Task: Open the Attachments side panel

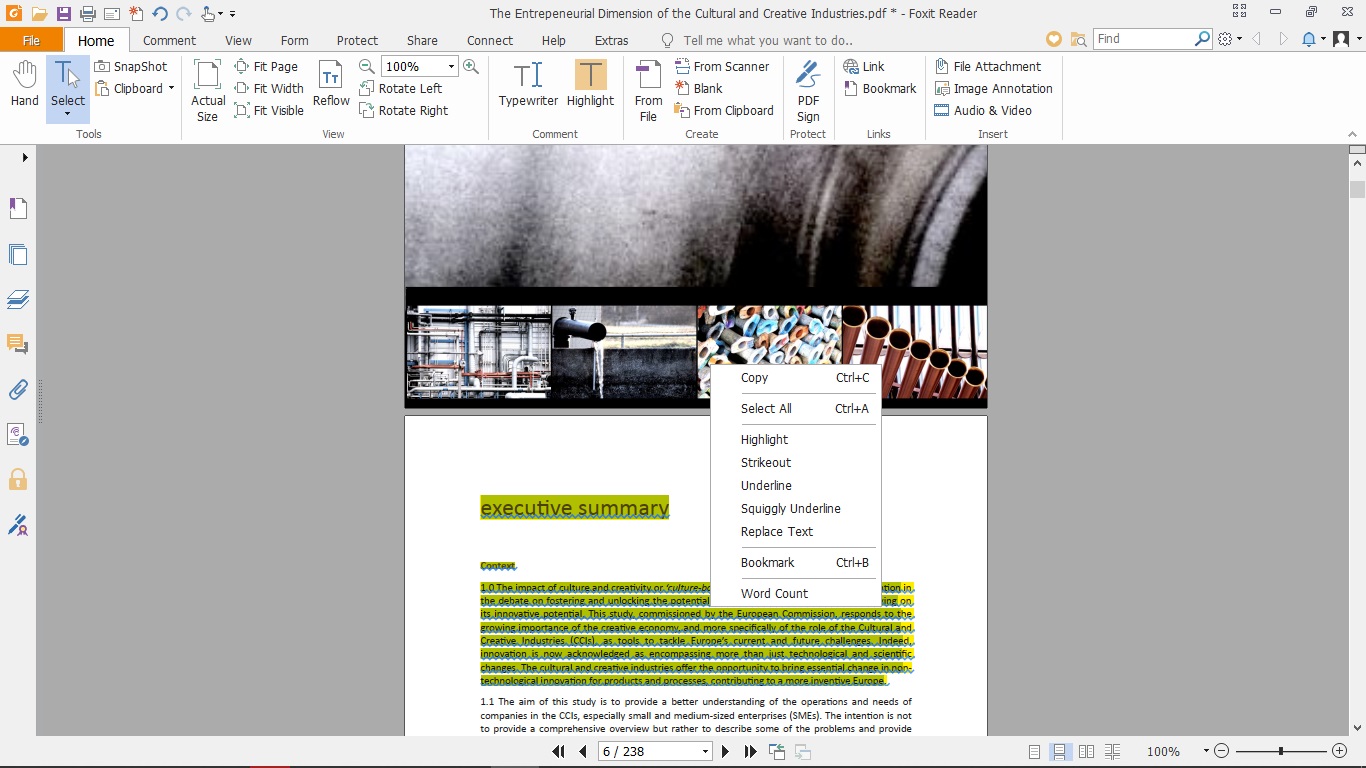Action: 18,389
